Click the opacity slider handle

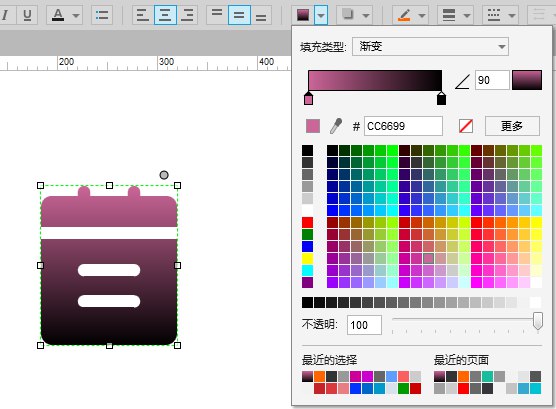pyautogui.click(x=538, y=321)
